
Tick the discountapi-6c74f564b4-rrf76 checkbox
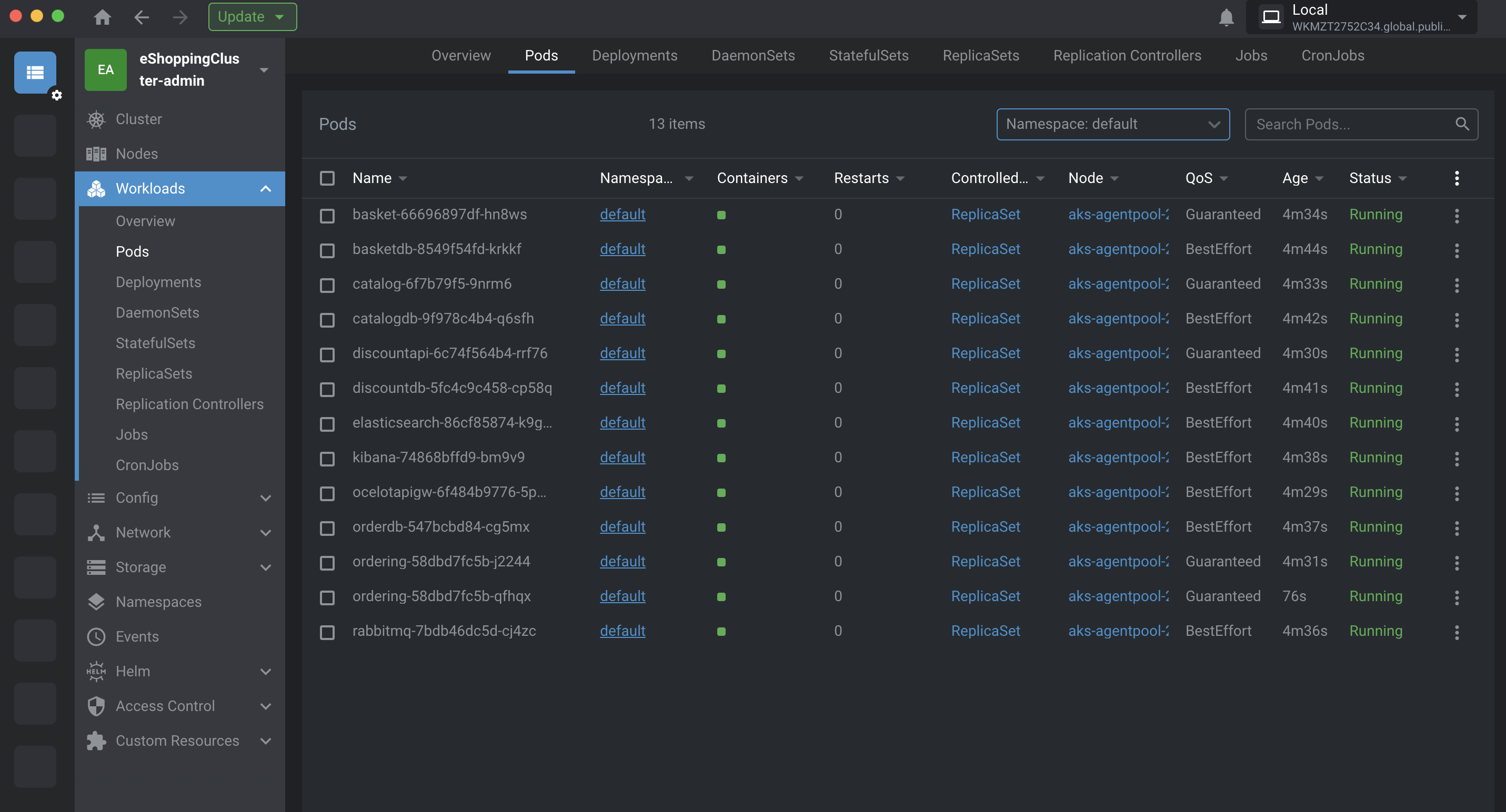[x=327, y=354]
